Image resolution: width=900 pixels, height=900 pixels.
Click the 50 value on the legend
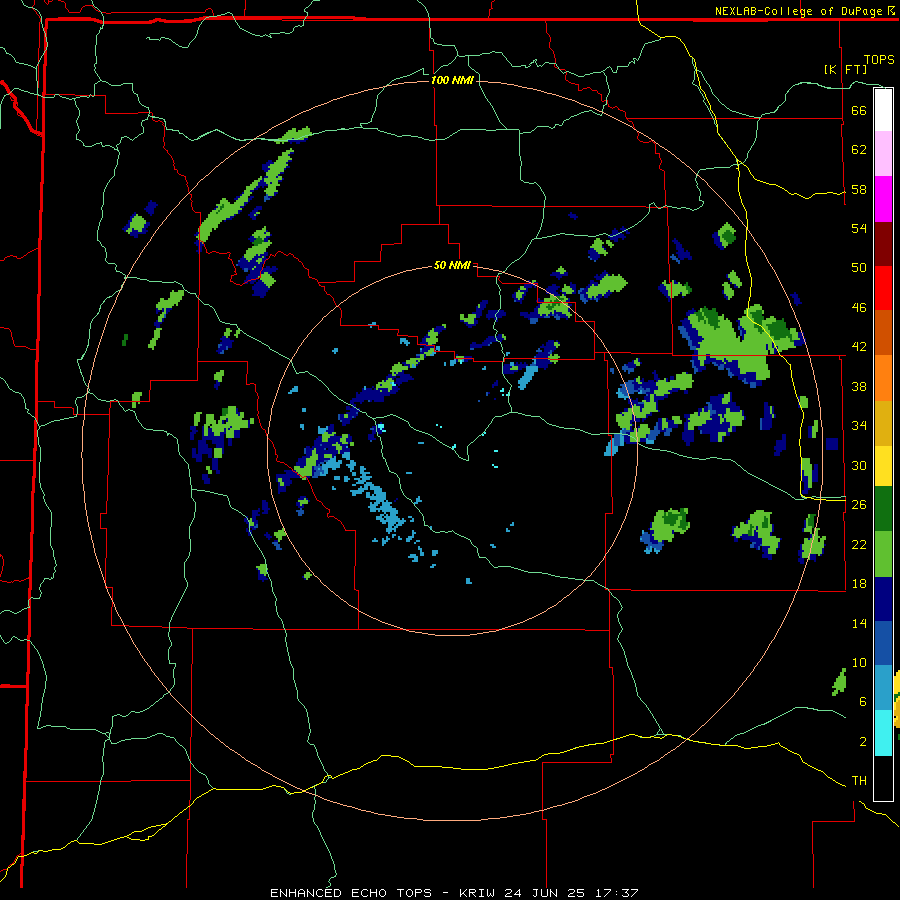(x=859, y=268)
